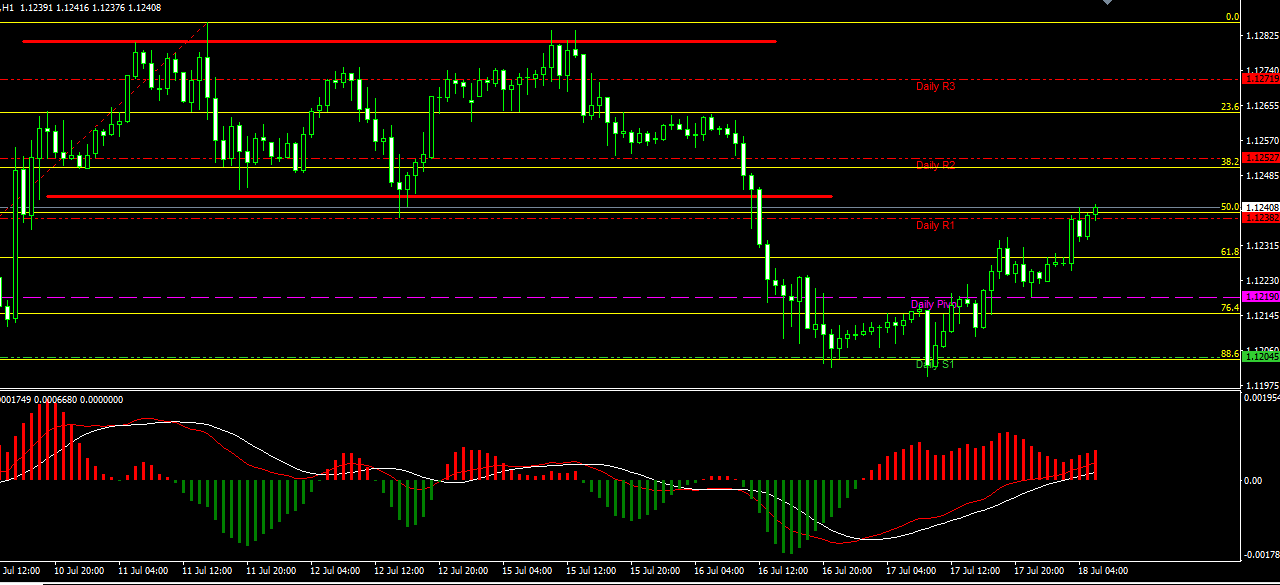Image resolution: width=1280 pixels, height=585 pixels.
Task: Click the indicator values text 0.0006680
Action: [54, 399]
